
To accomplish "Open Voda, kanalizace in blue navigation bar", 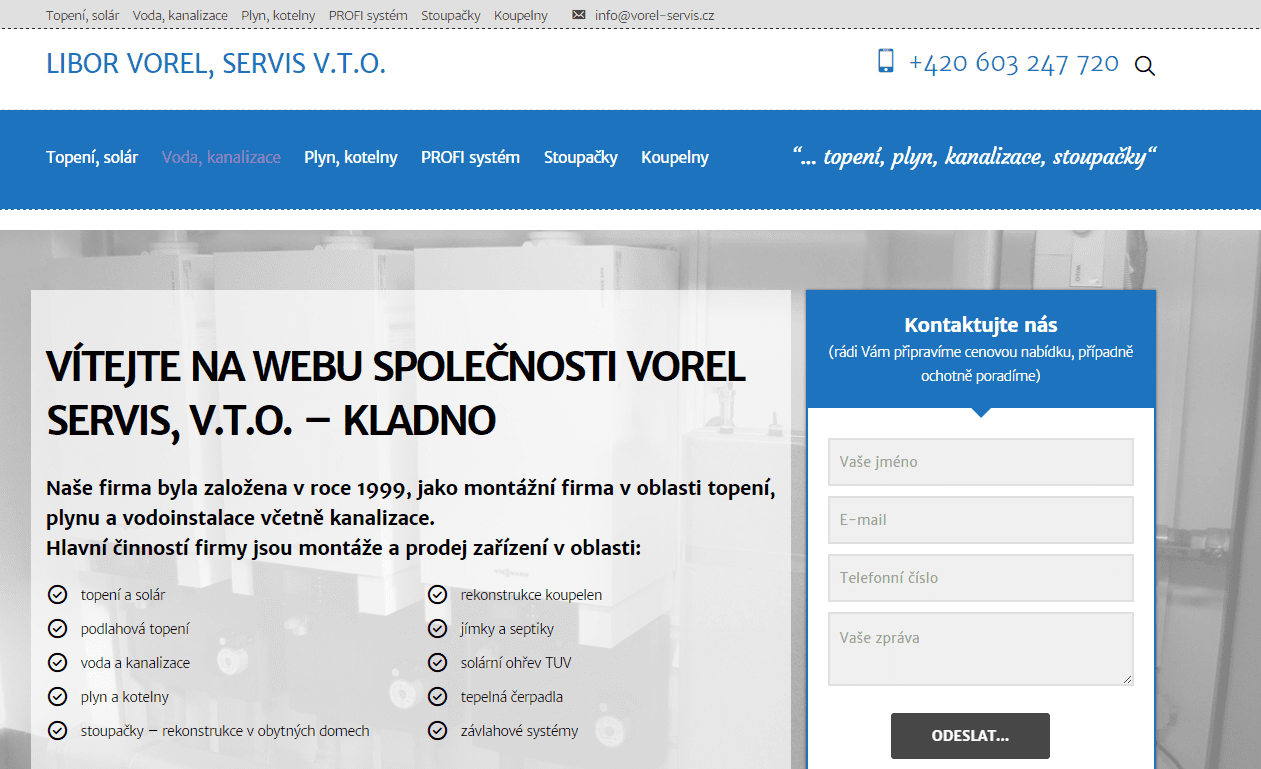I will tap(221, 158).
